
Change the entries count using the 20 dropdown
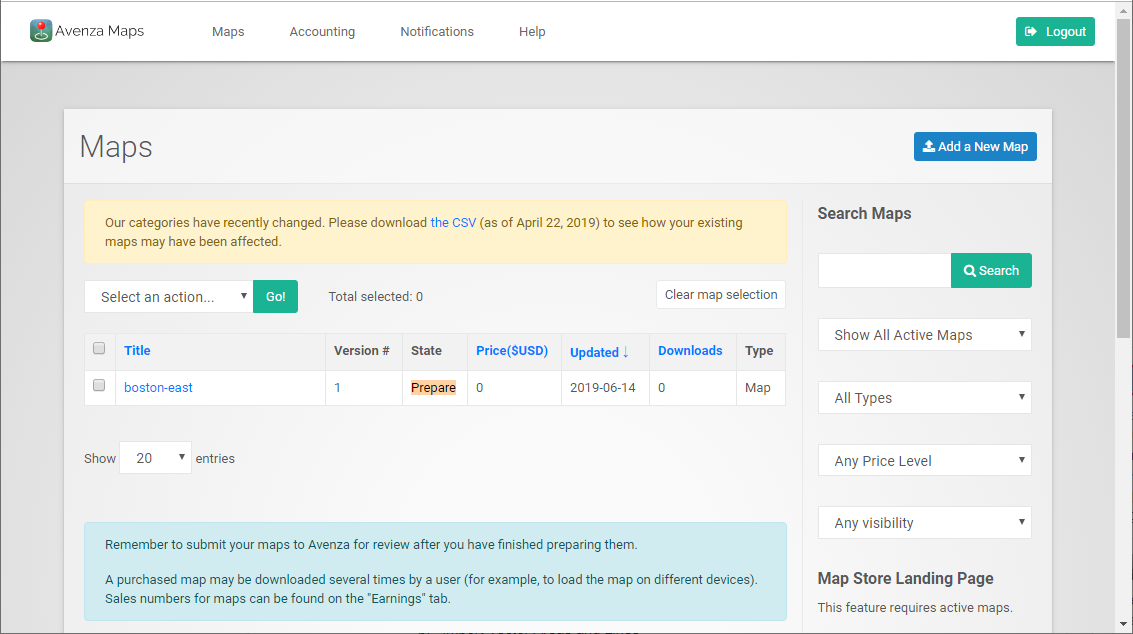pyautogui.click(x=155, y=457)
